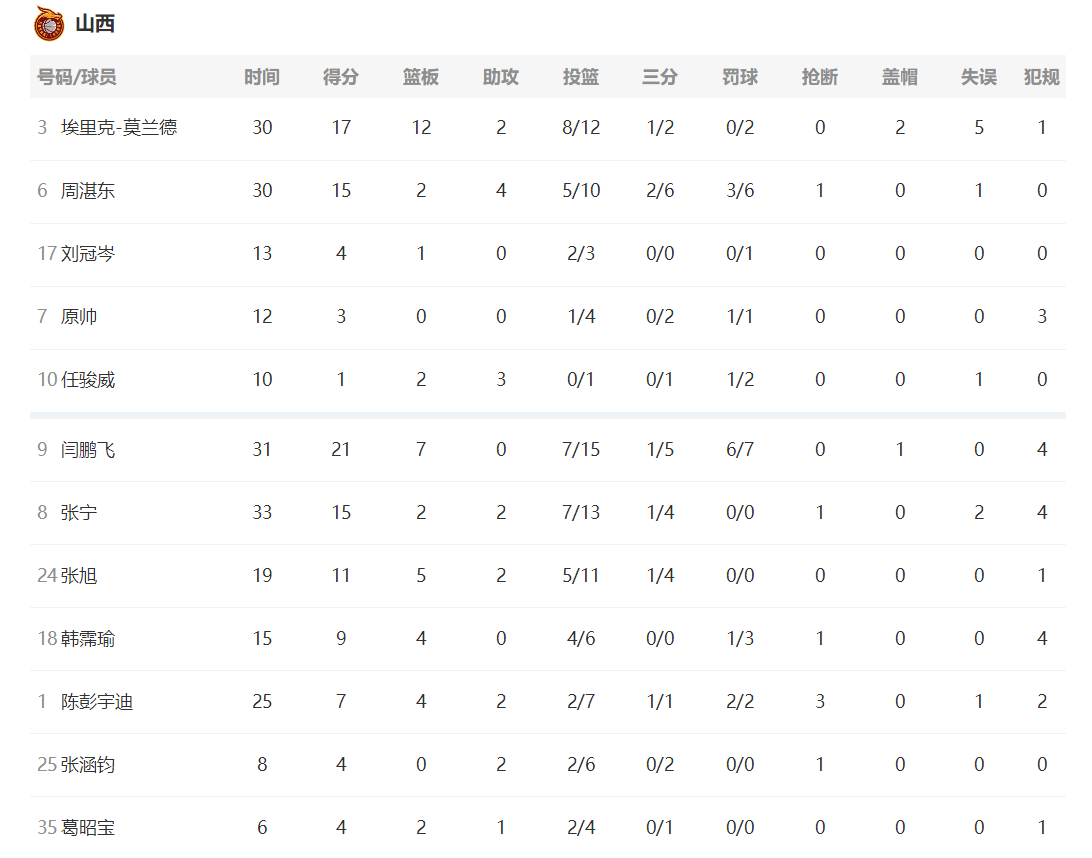Click player name 葛昭宝
This screenshot has width=1092, height=858.
click(88, 827)
